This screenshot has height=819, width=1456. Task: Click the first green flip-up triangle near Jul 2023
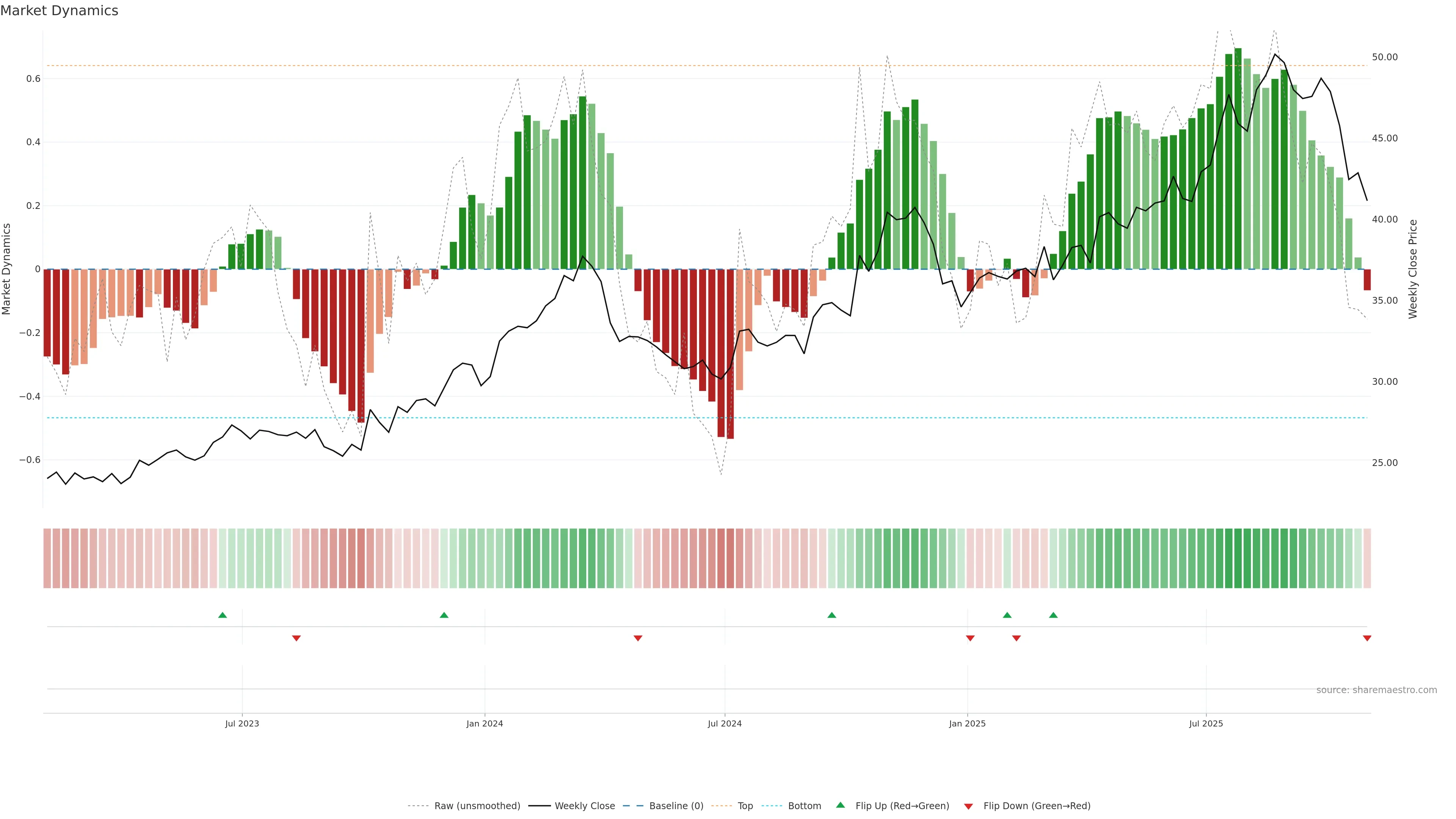(x=222, y=615)
